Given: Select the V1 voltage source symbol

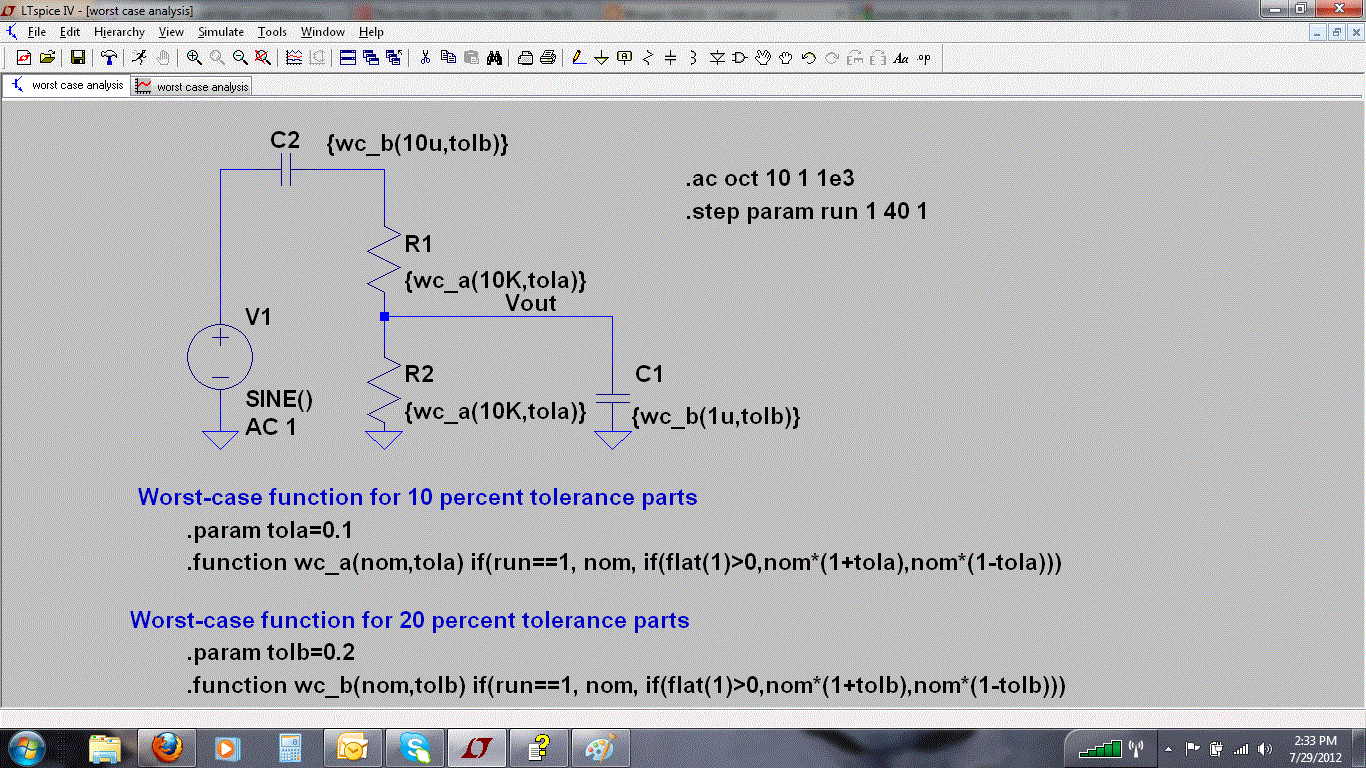Looking at the screenshot, I should click(220, 356).
